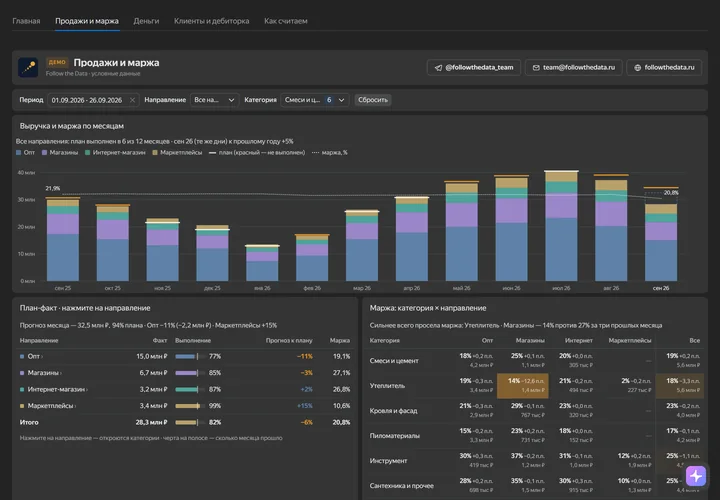Screen dimensions: 720x500
Task: Toggle the Маркетплейсы legend series
Action: 177,152
